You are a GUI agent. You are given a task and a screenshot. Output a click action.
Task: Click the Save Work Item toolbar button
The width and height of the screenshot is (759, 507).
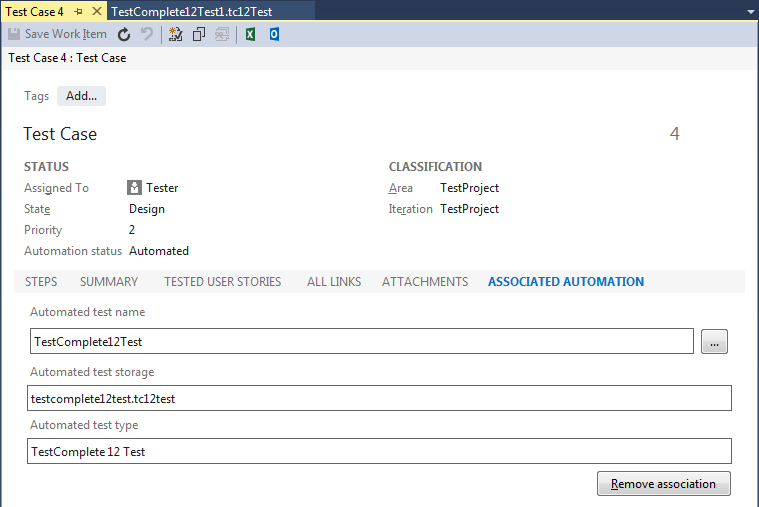(58, 34)
